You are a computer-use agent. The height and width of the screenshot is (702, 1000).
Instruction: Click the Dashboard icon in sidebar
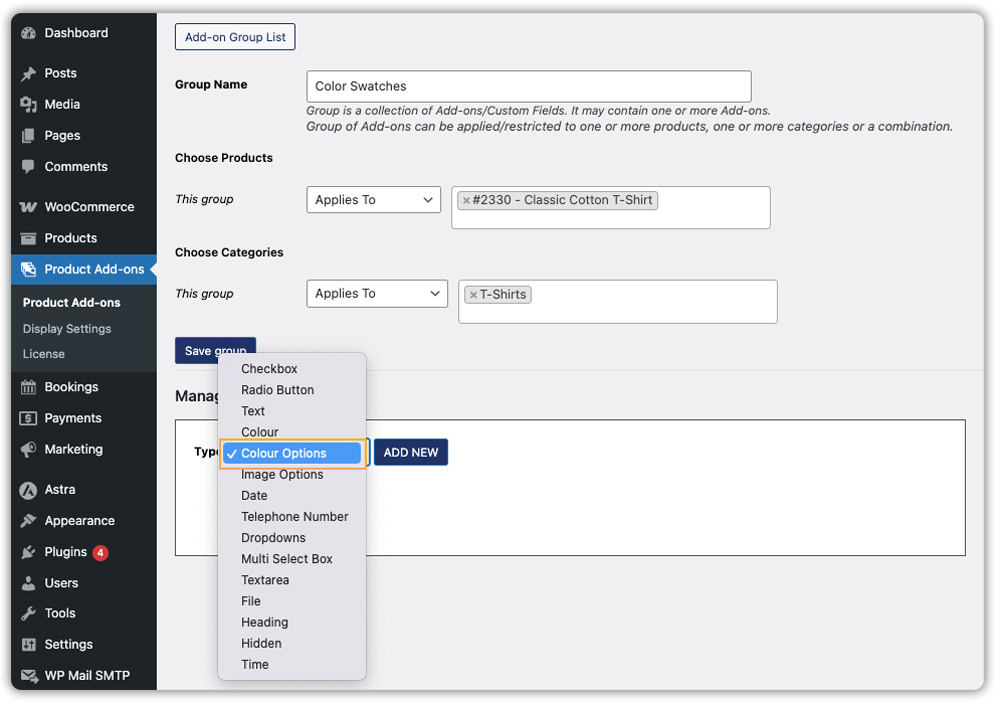pos(28,33)
